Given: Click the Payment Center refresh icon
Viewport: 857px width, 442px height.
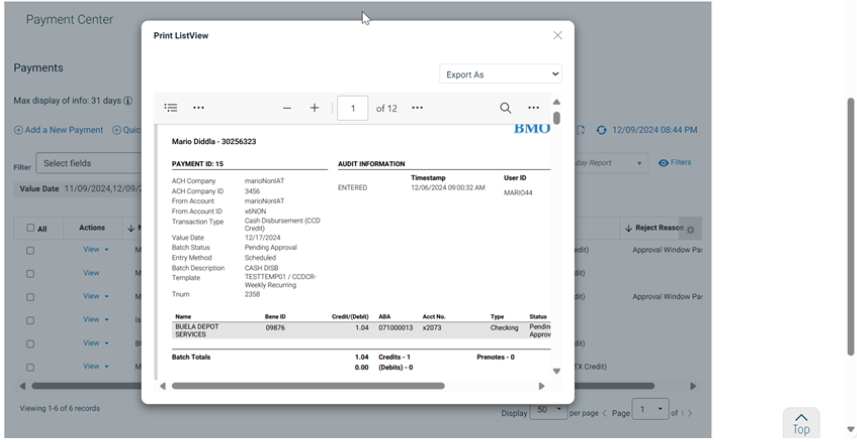Looking at the screenshot, I should [601, 131].
